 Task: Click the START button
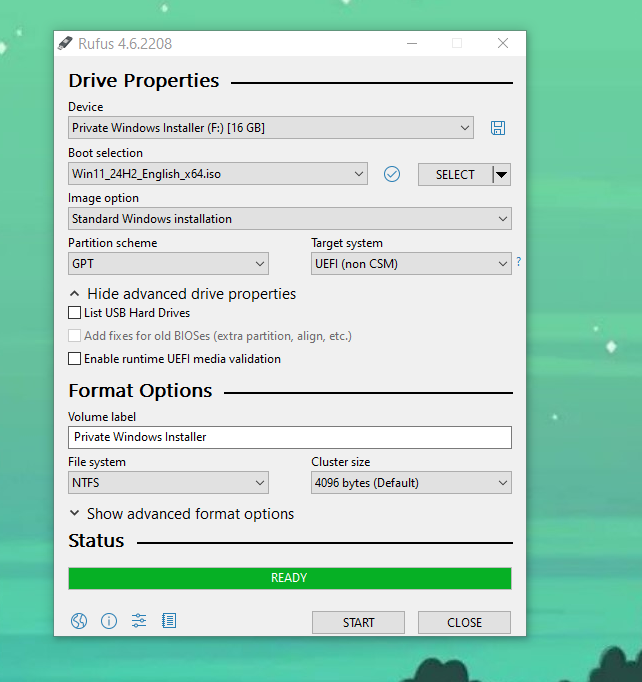coord(358,622)
